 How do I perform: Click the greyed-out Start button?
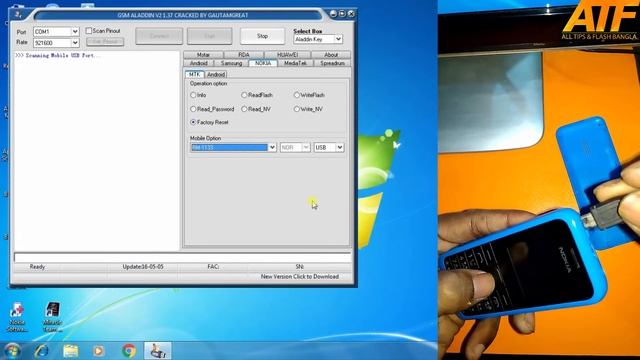tap(210, 36)
